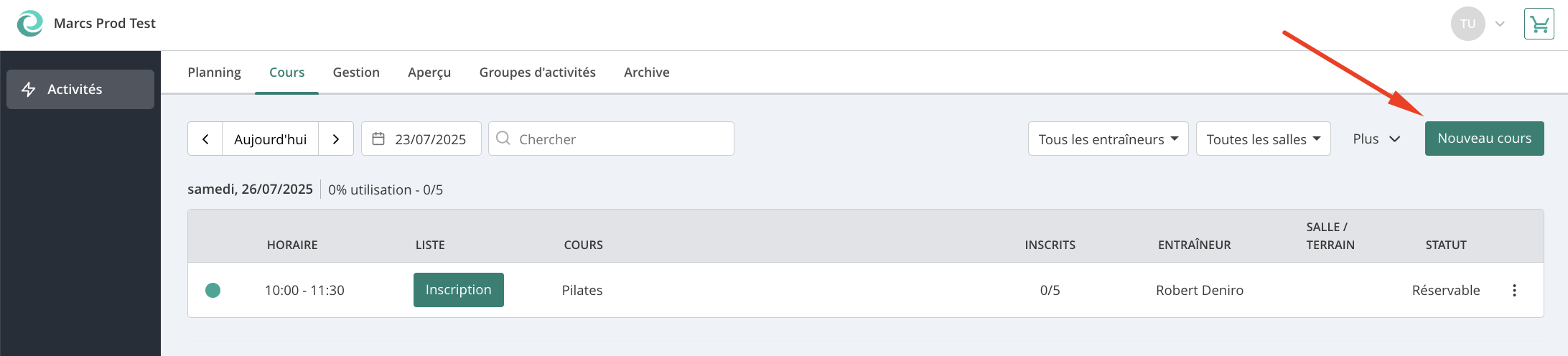Expand the Plus filter options
The image size is (1568, 356).
(1376, 139)
